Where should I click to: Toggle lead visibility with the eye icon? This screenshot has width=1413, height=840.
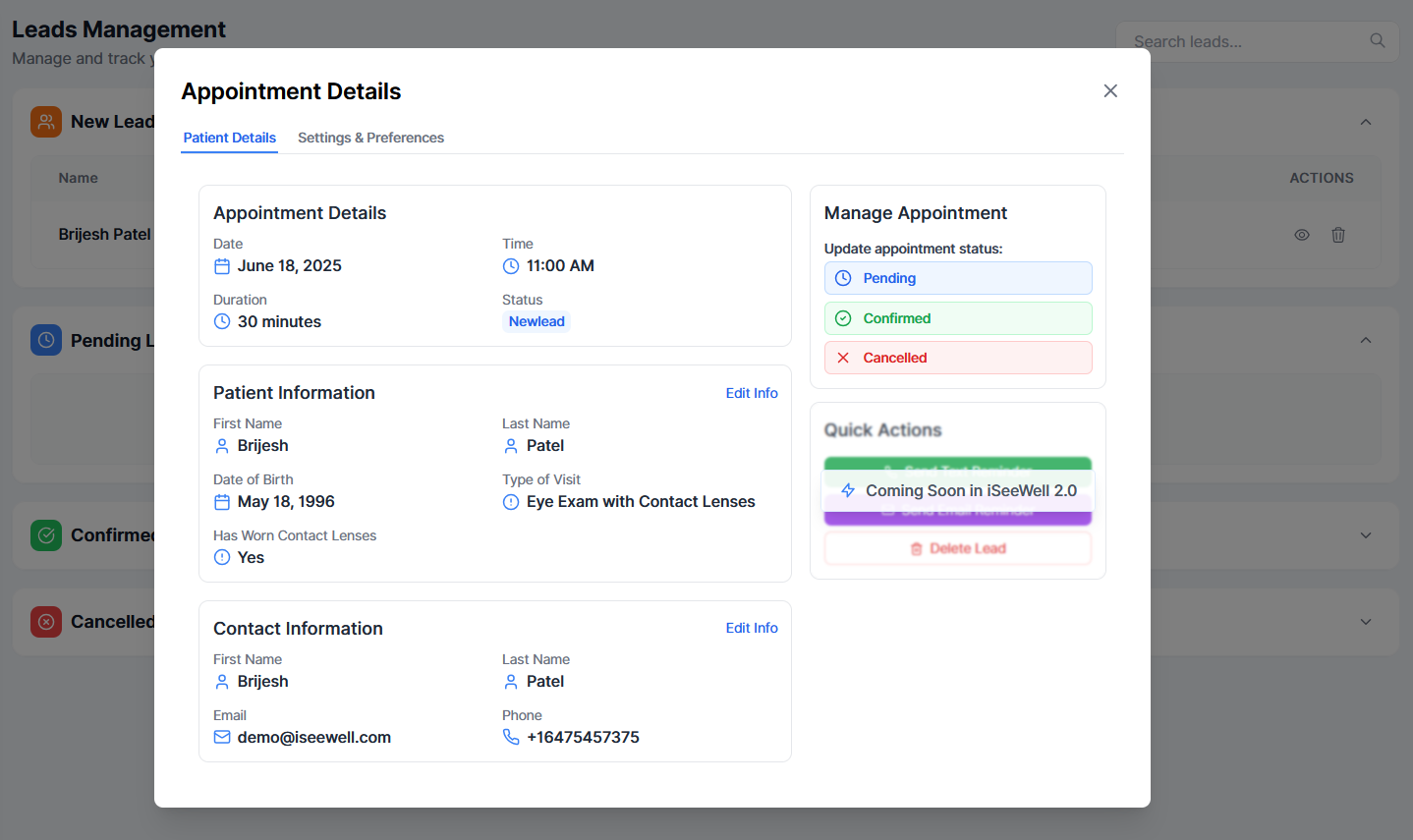[x=1301, y=235]
